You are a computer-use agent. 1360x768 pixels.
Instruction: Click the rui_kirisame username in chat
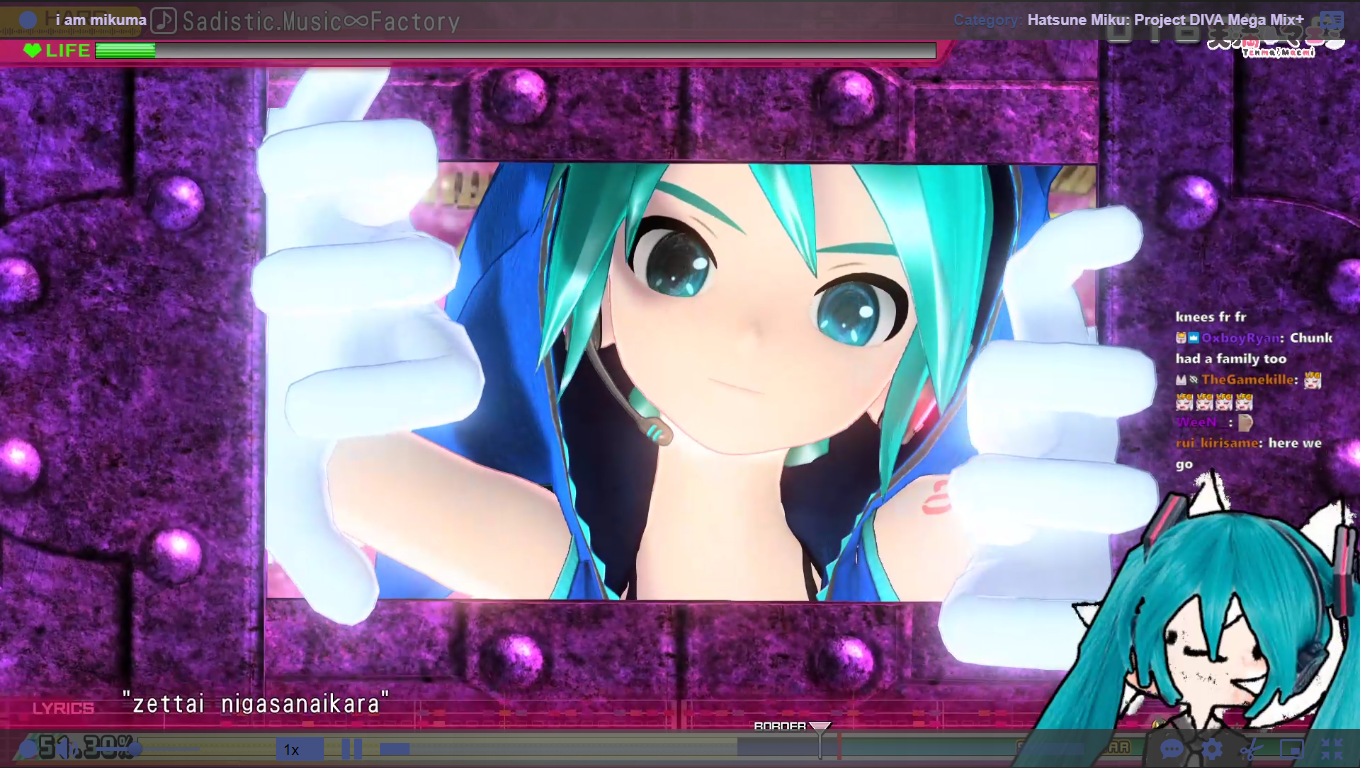pyautogui.click(x=1218, y=443)
